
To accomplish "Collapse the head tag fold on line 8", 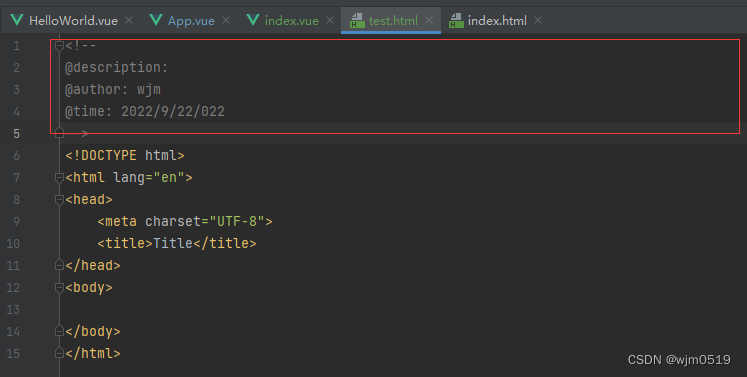I will [59, 200].
